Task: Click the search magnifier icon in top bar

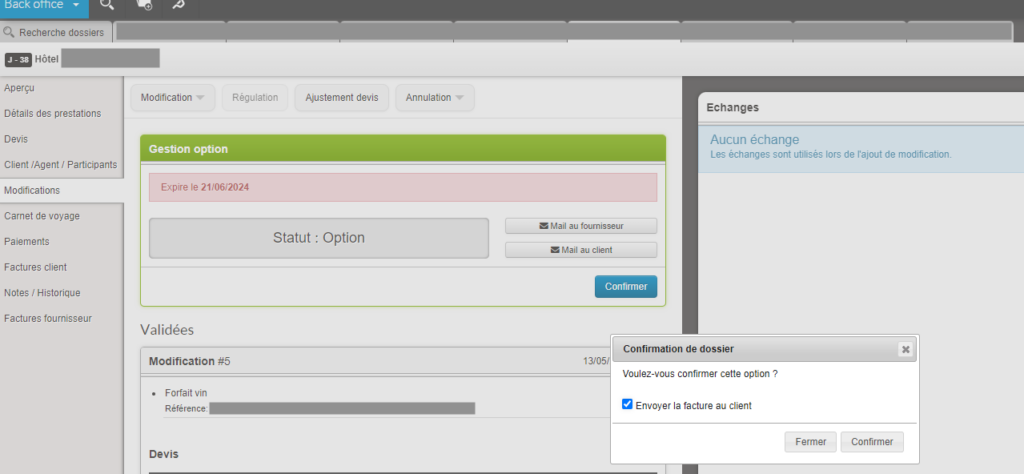Action: (x=107, y=6)
